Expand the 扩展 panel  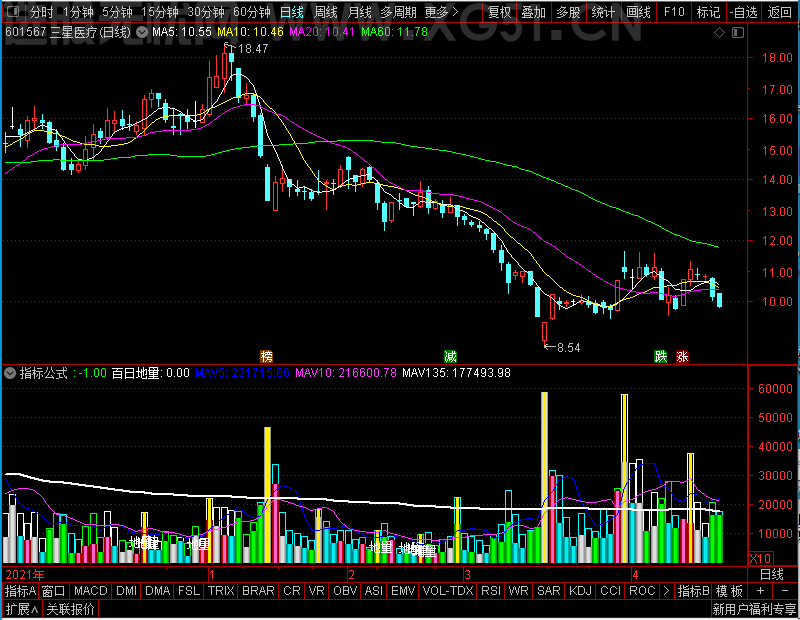(x=22, y=609)
